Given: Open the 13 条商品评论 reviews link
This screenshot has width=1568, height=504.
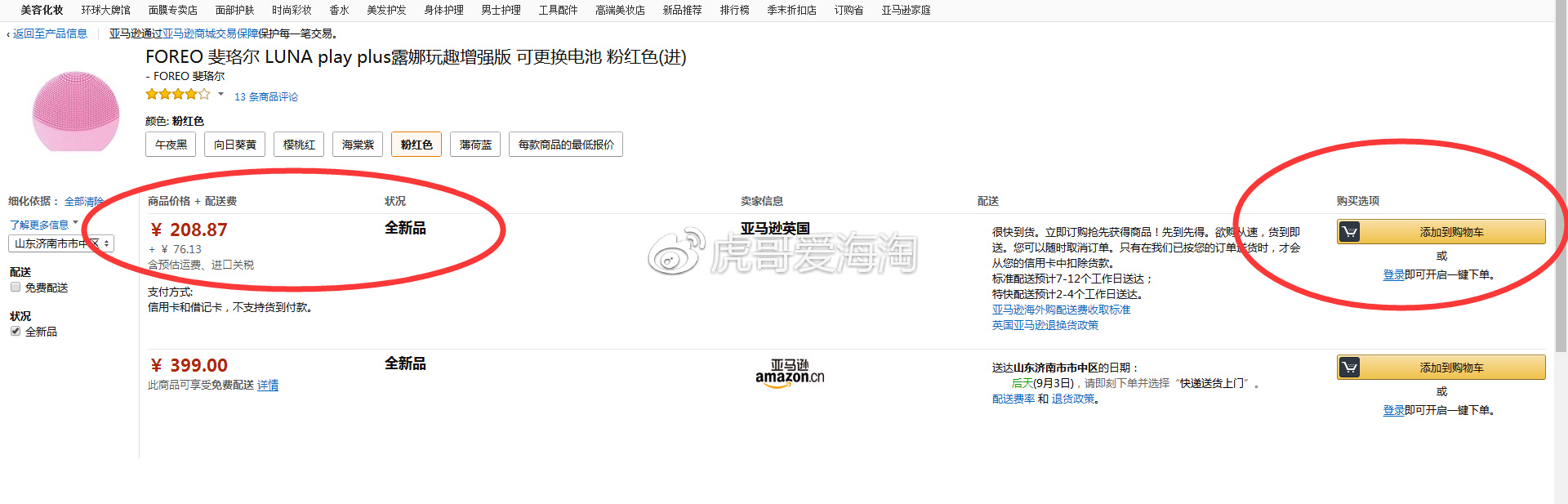Looking at the screenshot, I should coord(266,96).
